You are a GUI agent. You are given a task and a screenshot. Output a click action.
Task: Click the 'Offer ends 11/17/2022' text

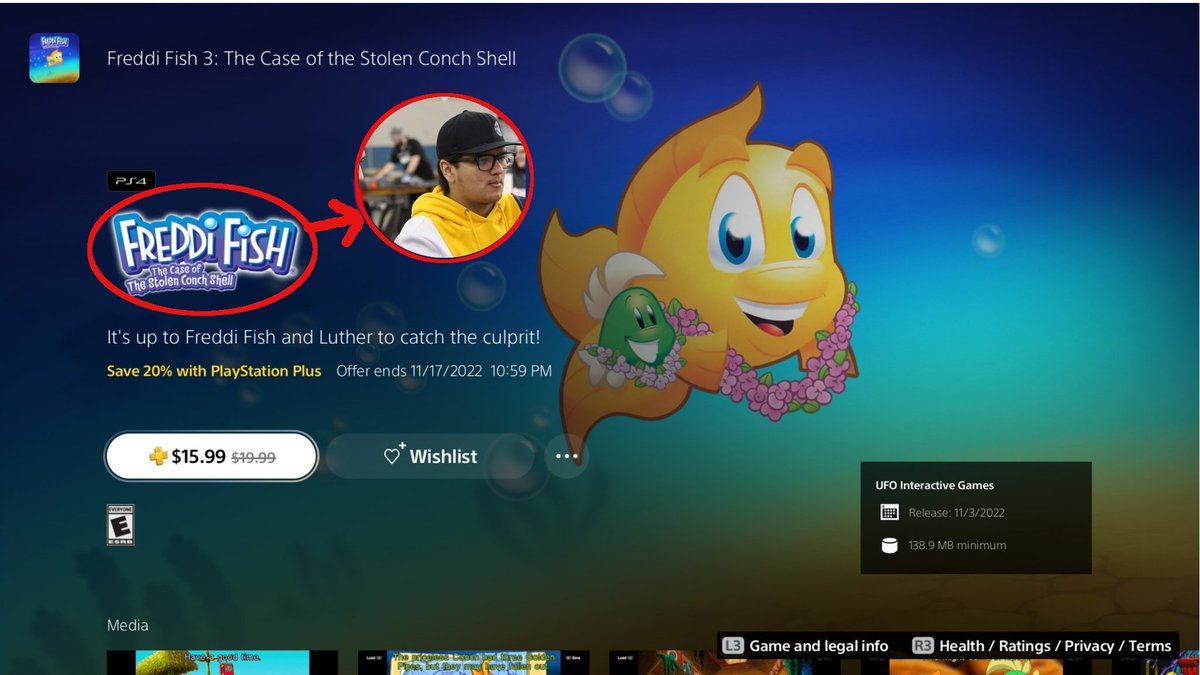click(444, 371)
